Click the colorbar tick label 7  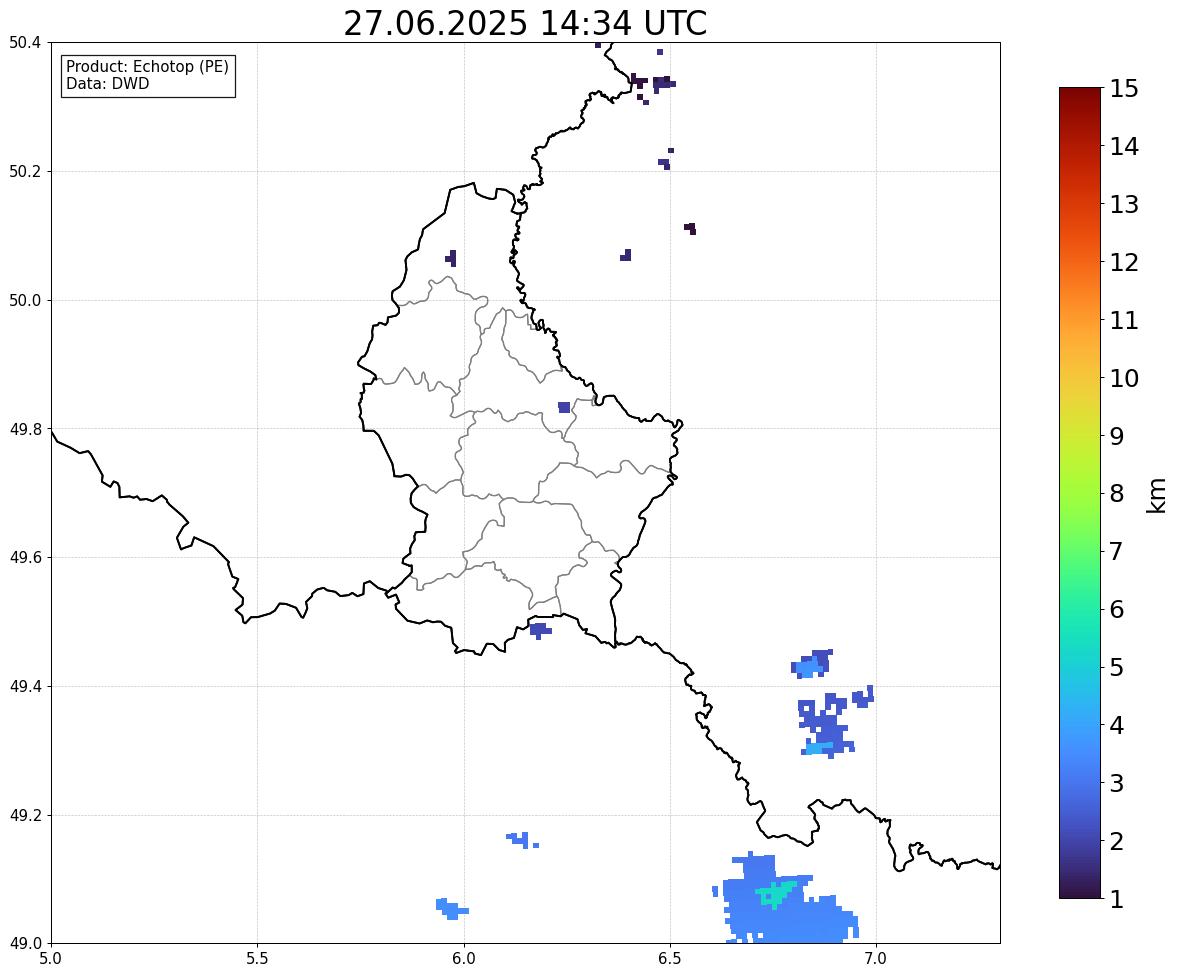click(1117, 551)
